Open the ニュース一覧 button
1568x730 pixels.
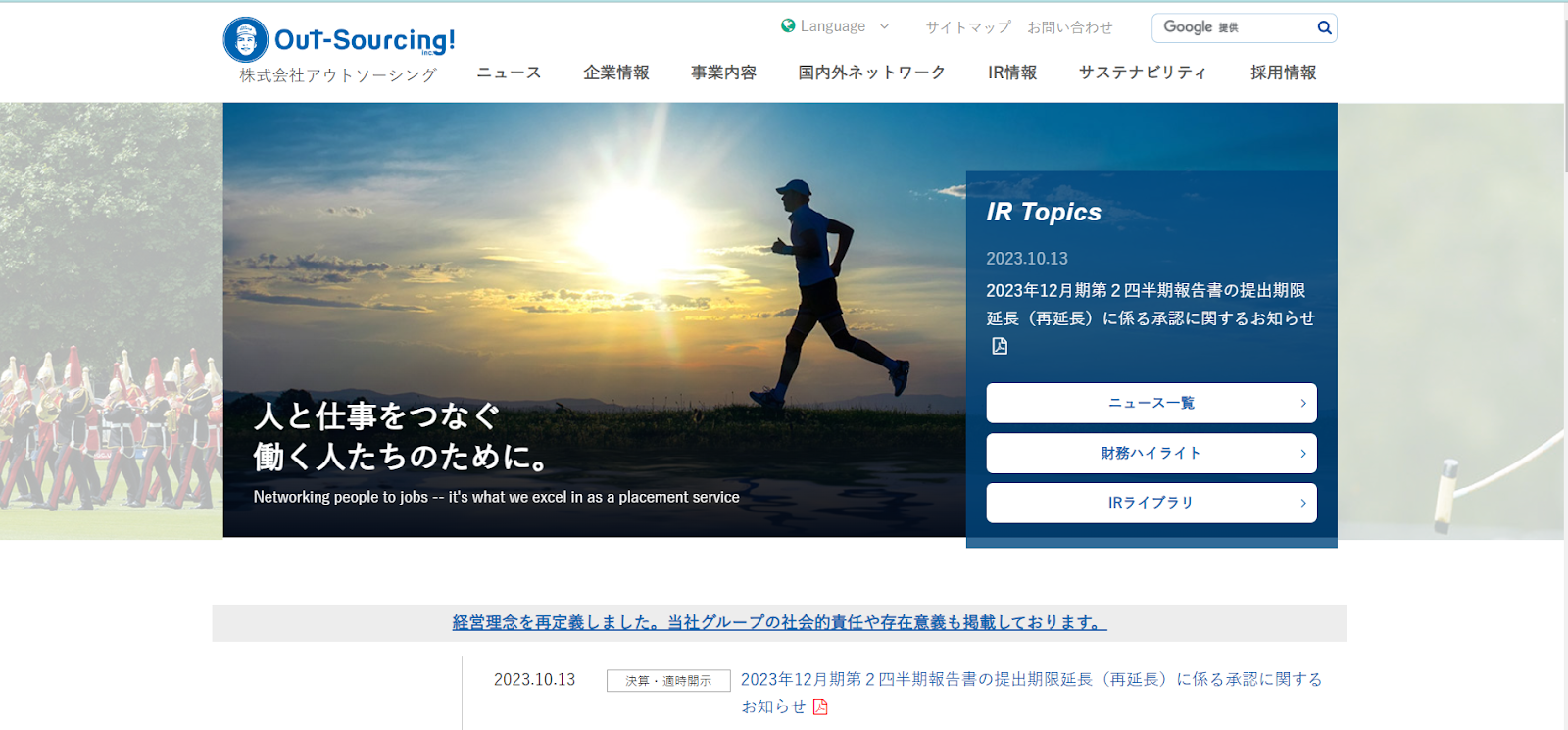(1151, 403)
